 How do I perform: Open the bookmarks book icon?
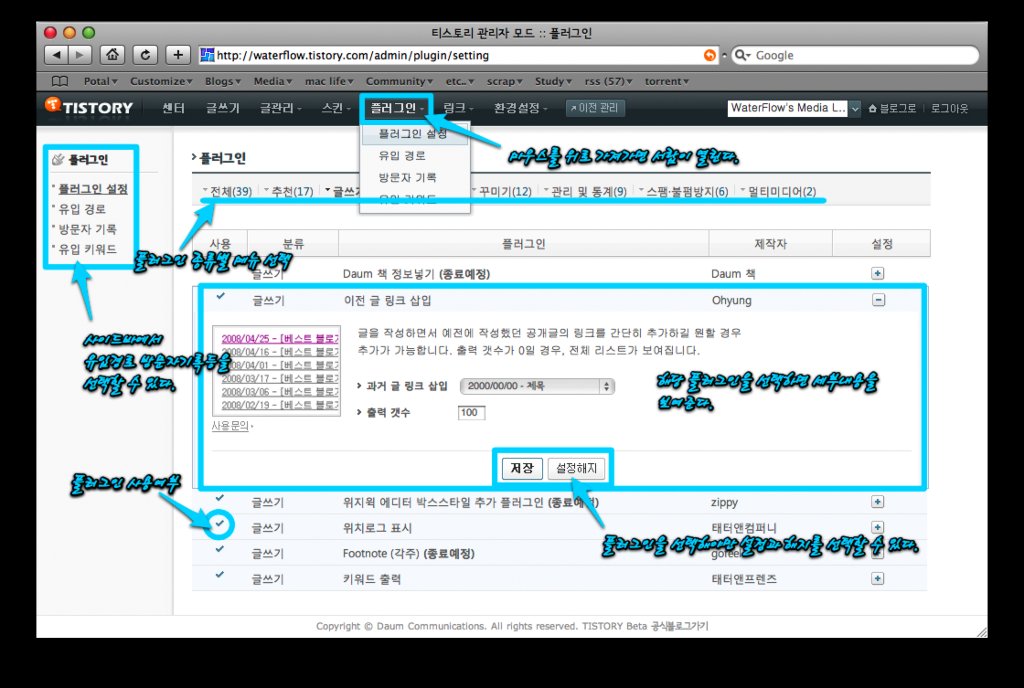[x=60, y=82]
